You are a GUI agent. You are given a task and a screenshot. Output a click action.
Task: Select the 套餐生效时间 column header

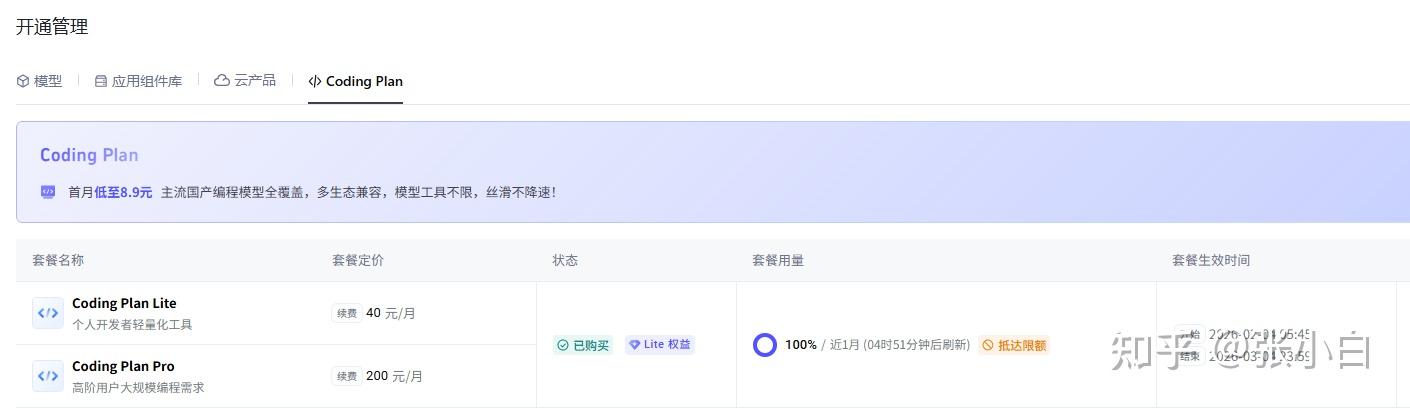[1211, 260]
